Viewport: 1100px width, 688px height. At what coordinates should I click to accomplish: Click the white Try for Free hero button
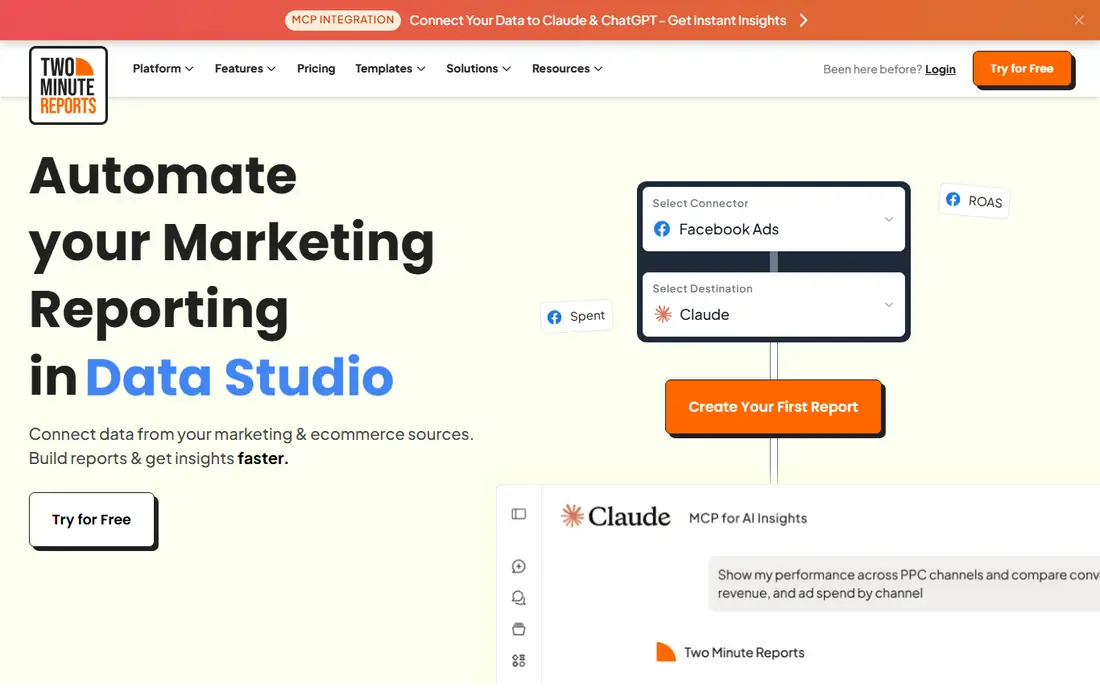tap(92, 520)
